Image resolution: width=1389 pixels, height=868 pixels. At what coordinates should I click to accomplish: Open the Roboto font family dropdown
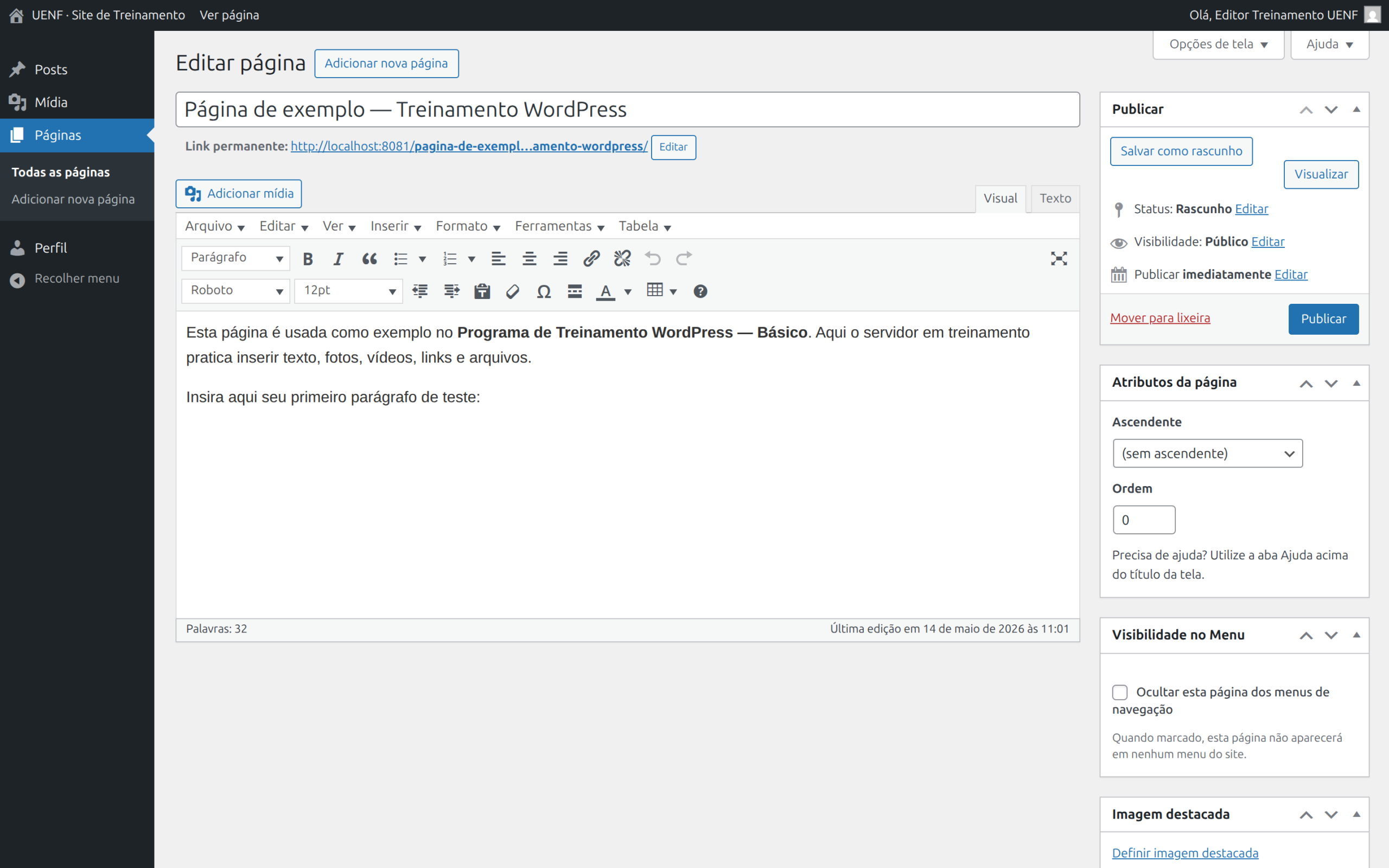click(236, 291)
